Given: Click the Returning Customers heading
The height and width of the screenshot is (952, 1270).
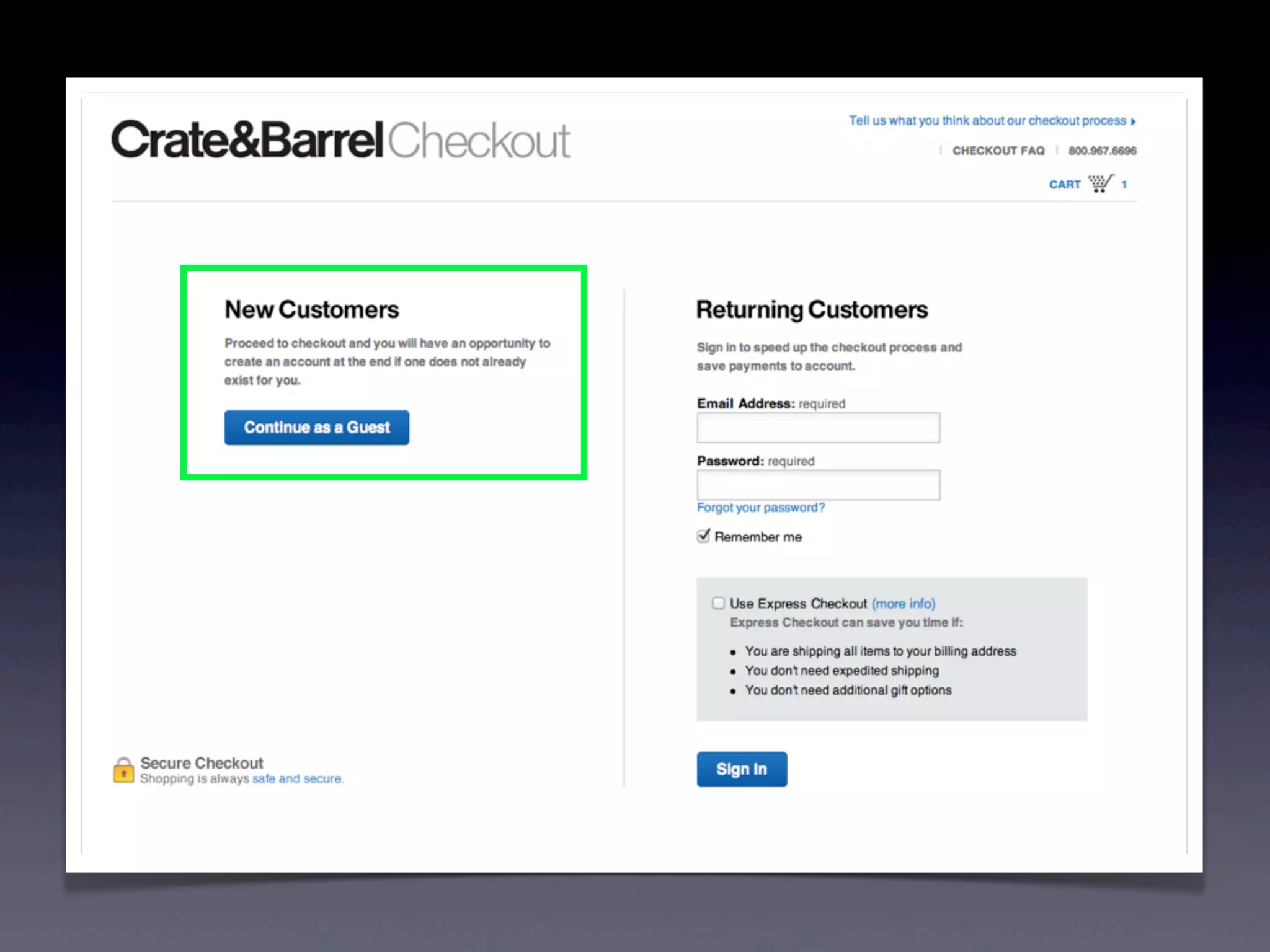Looking at the screenshot, I should pyautogui.click(x=812, y=310).
